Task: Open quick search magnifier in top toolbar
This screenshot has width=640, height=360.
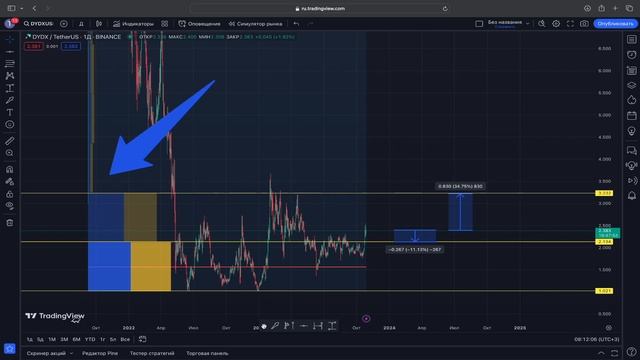Action: [542, 24]
